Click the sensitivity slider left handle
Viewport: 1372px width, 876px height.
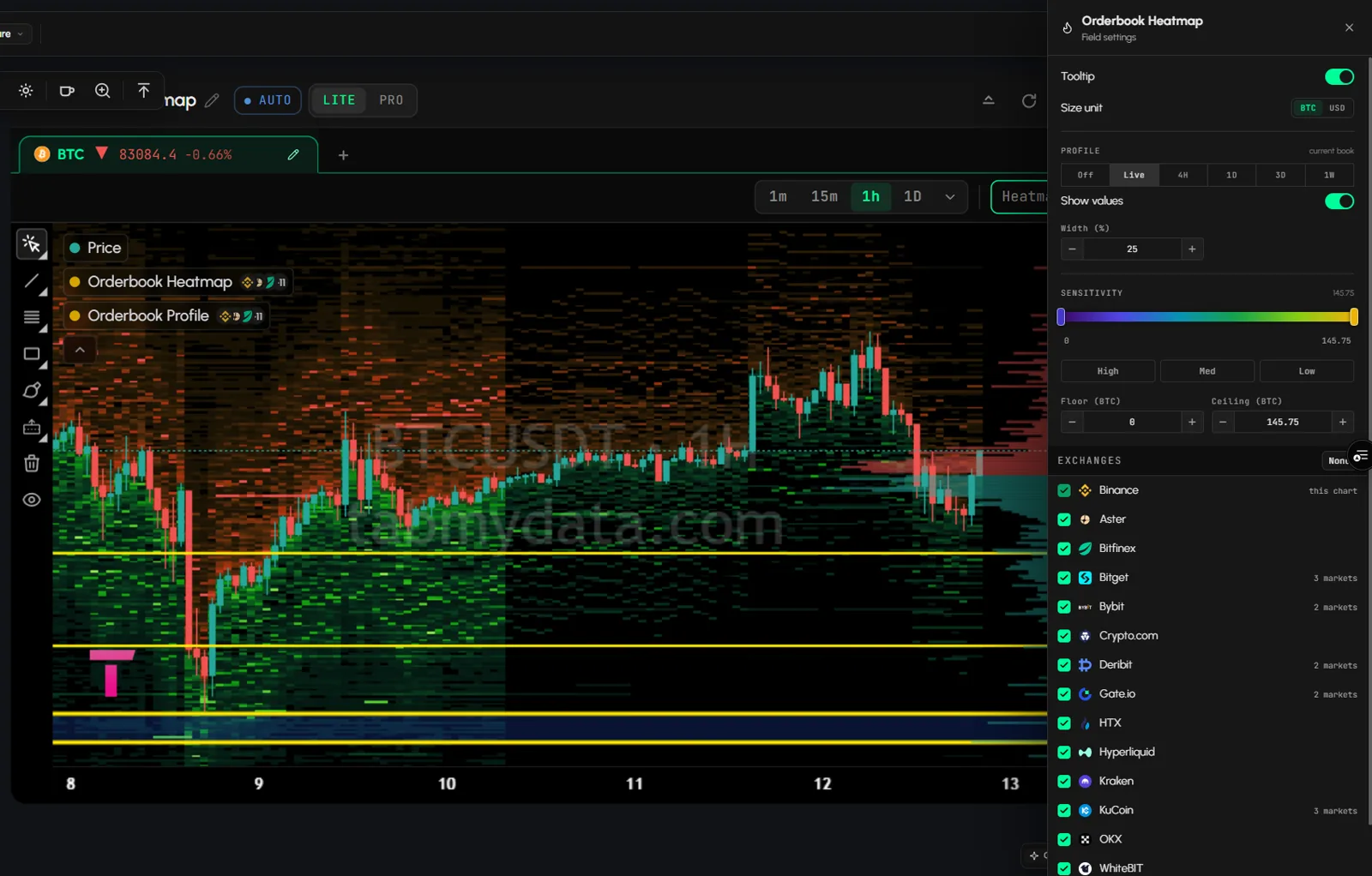[x=1061, y=317]
